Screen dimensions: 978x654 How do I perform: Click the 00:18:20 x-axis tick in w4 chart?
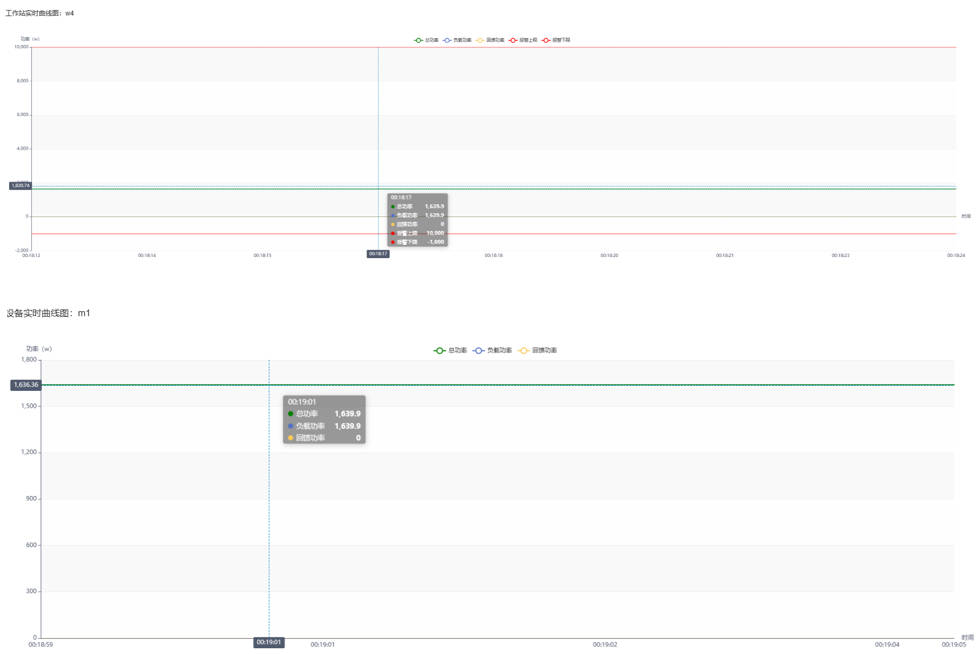click(x=609, y=255)
